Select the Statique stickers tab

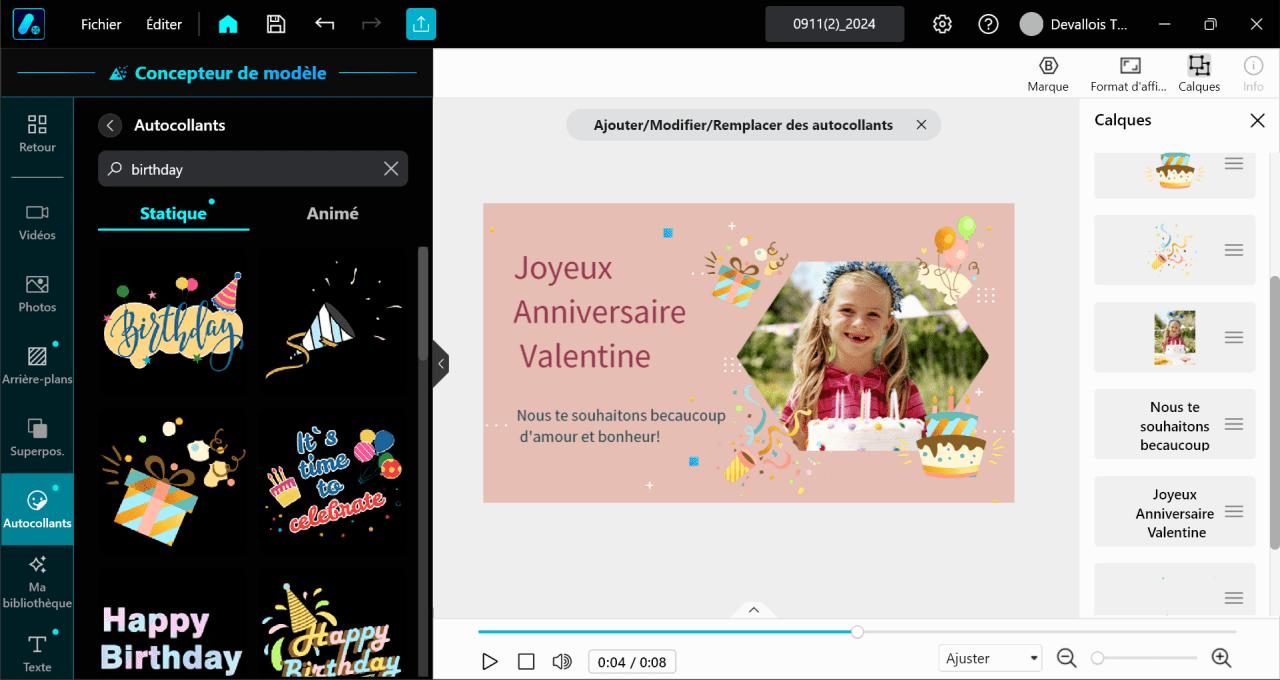coord(173,213)
